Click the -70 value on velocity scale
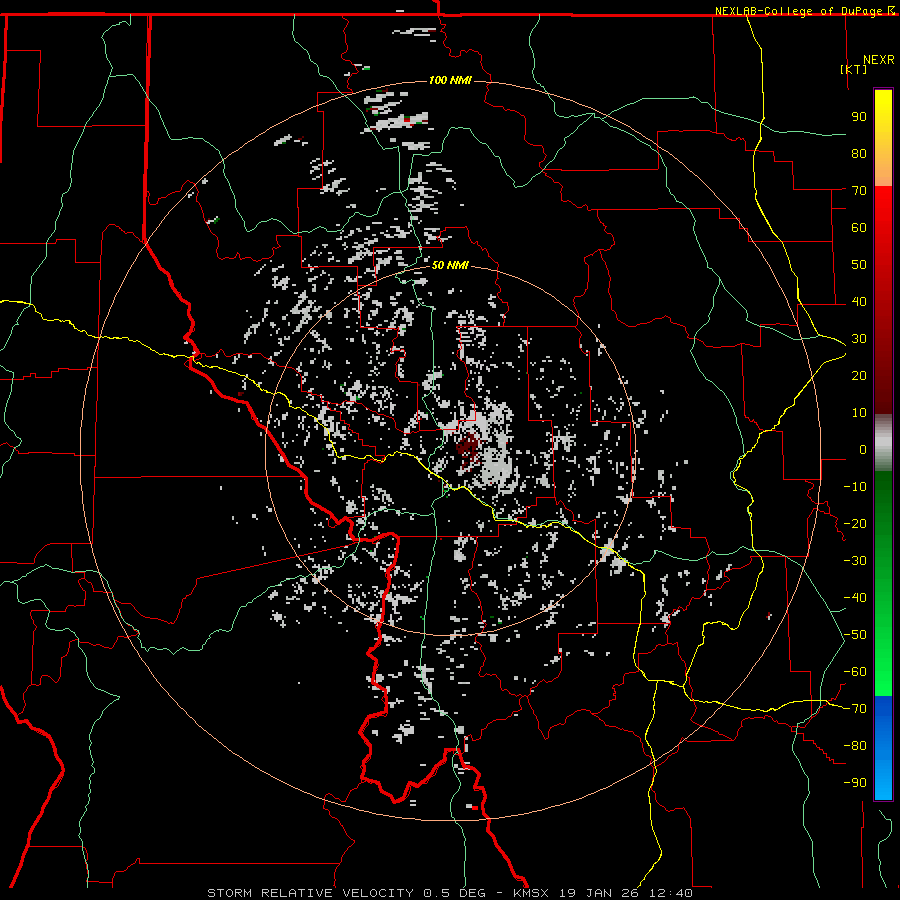The image size is (900, 900). coord(855,709)
